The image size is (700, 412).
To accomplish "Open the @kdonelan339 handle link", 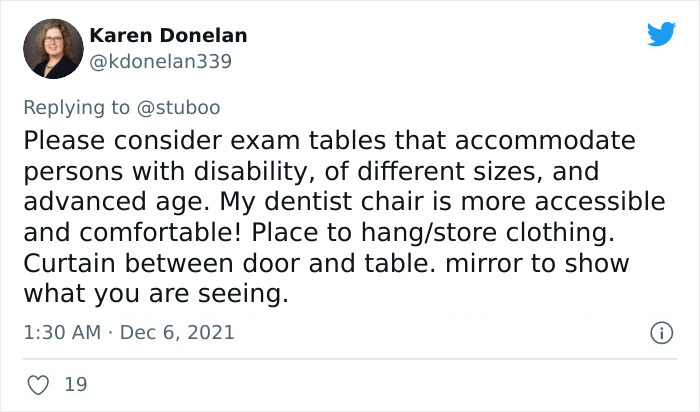I will click(x=161, y=61).
